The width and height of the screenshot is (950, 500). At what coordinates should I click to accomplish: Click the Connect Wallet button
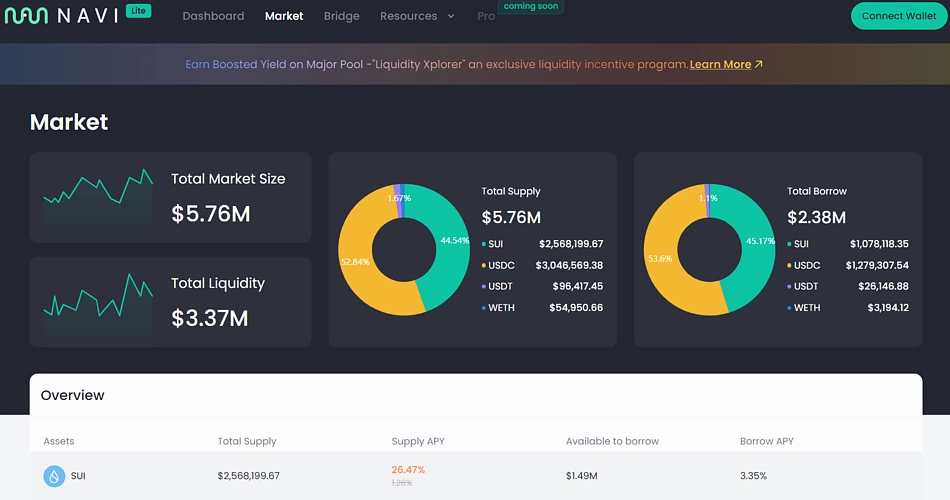tap(899, 16)
